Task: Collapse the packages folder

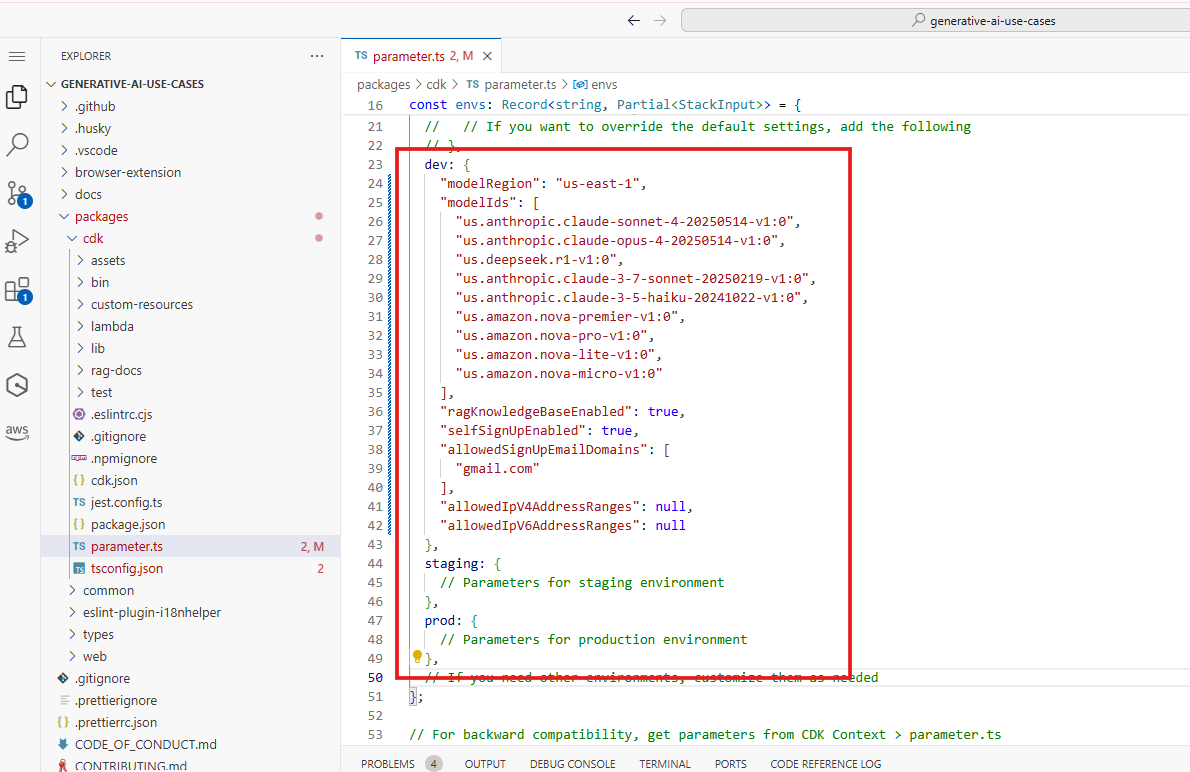Action: coord(190,216)
